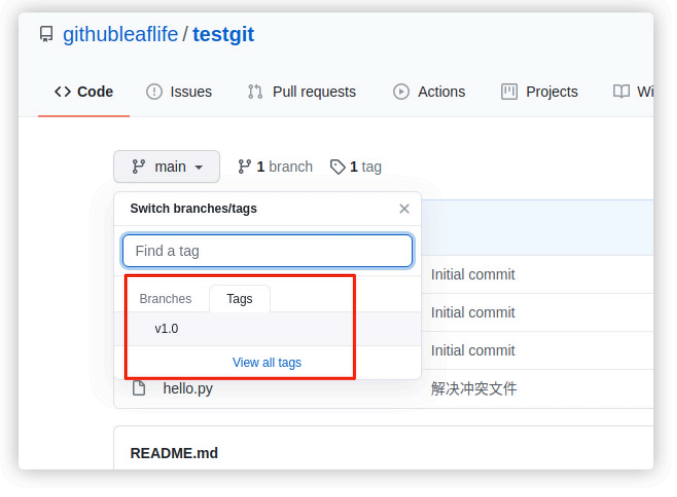Click the branch icon beside 1 branch
The height and width of the screenshot is (497, 677).
pos(244,166)
